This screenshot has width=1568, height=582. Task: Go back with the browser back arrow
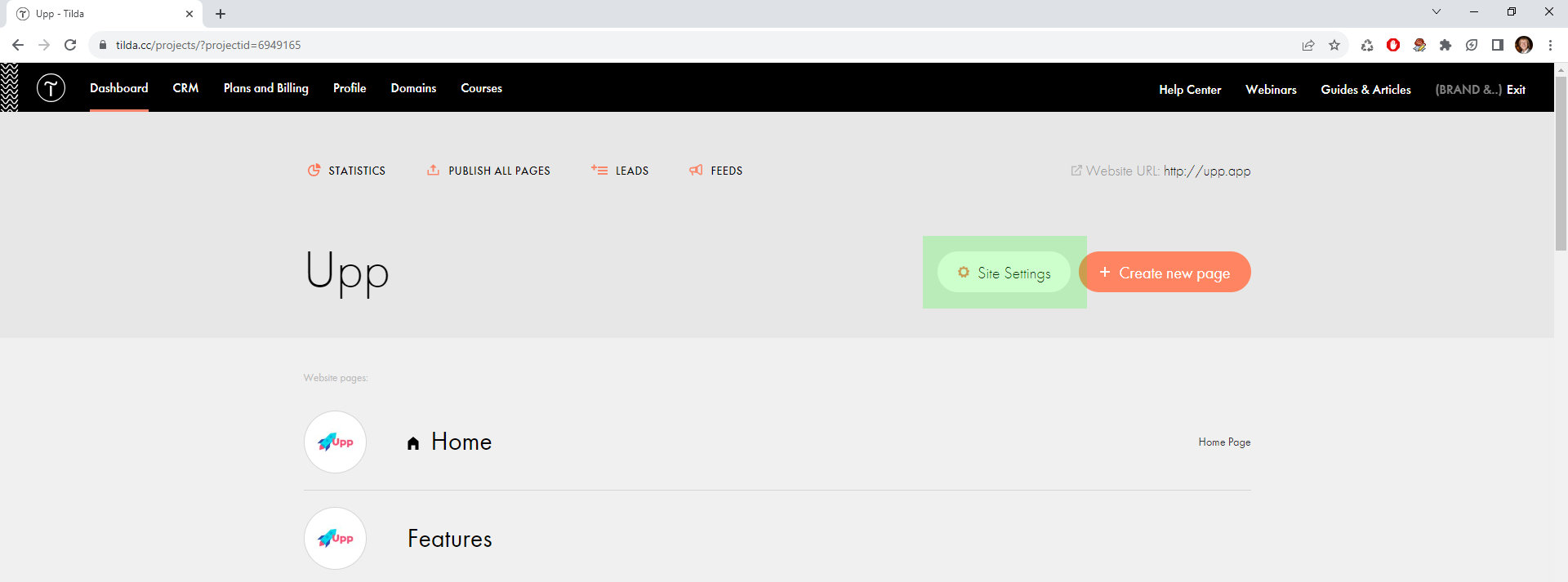click(x=18, y=45)
